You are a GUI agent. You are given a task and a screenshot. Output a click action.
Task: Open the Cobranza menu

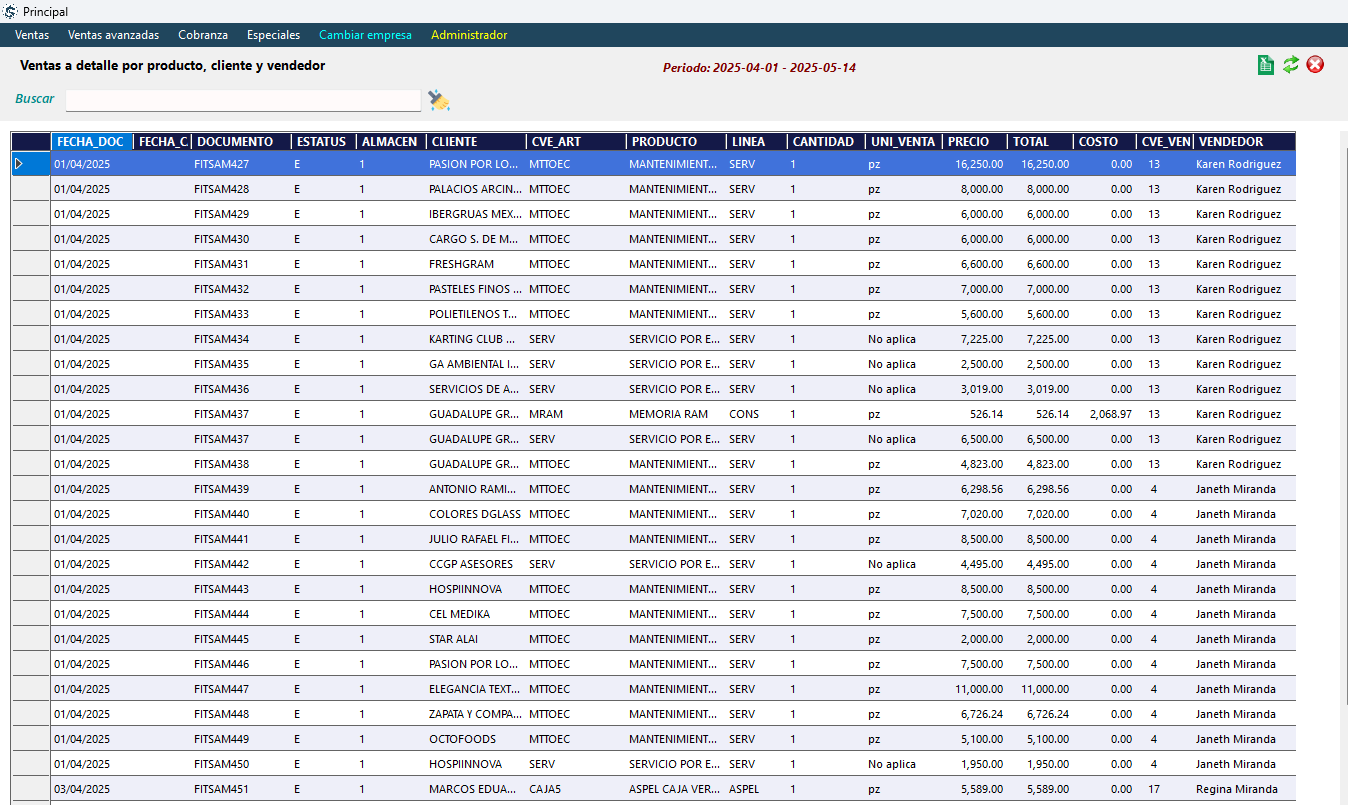pos(203,35)
